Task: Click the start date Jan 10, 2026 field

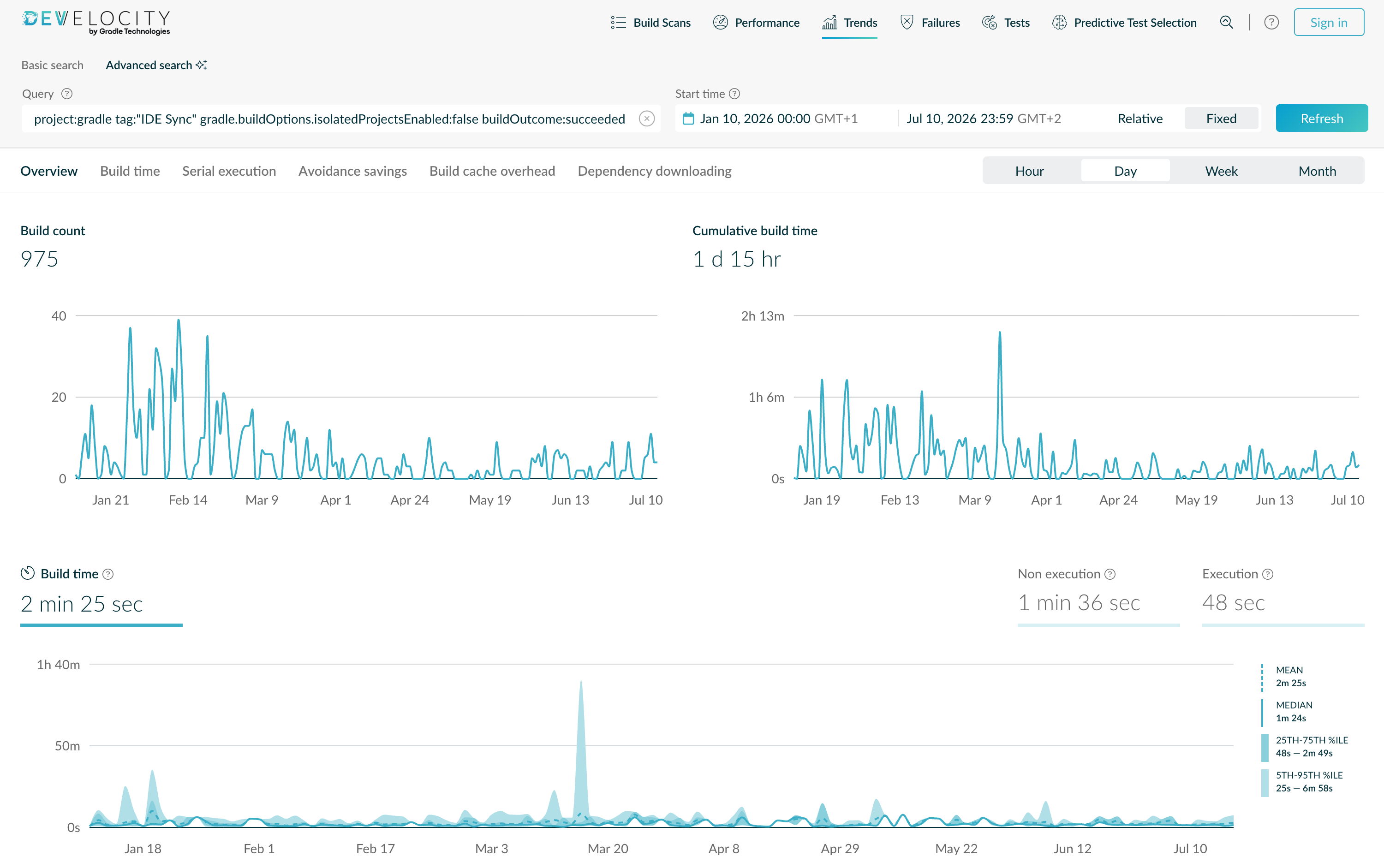Action: tap(779, 118)
